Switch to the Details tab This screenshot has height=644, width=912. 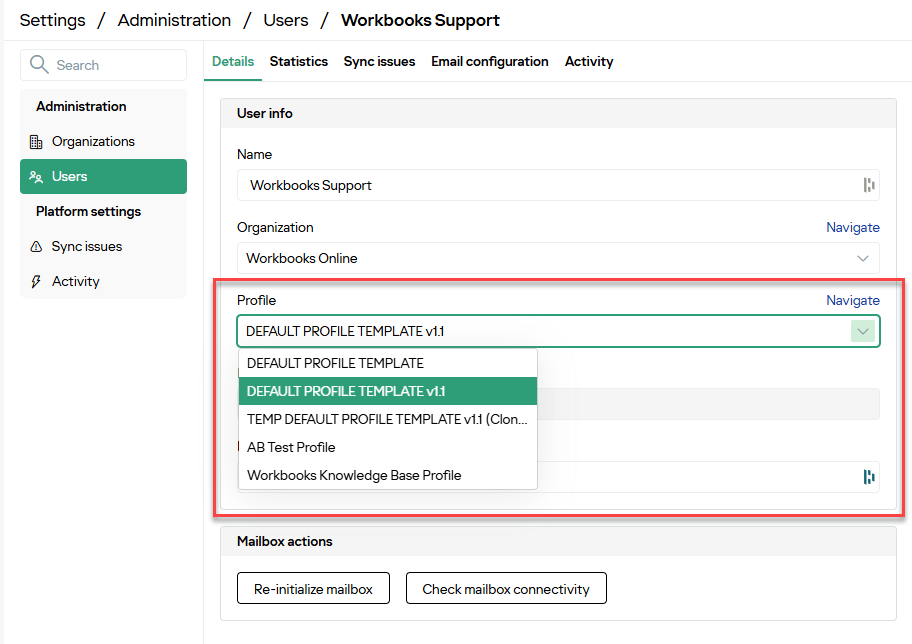tap(233, 62)
